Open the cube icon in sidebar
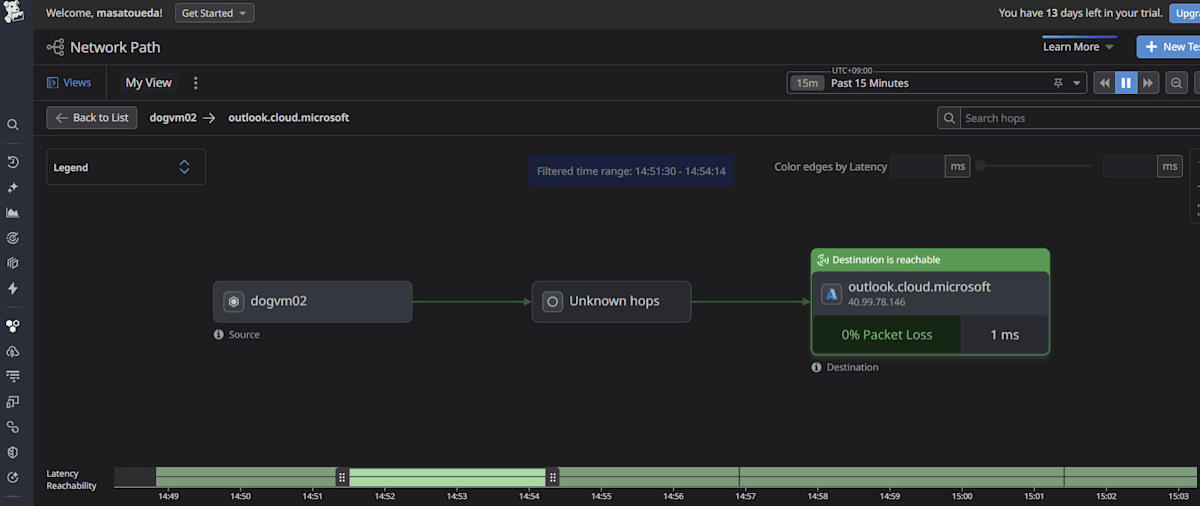 pyautogui.click(x=13, y=263)
